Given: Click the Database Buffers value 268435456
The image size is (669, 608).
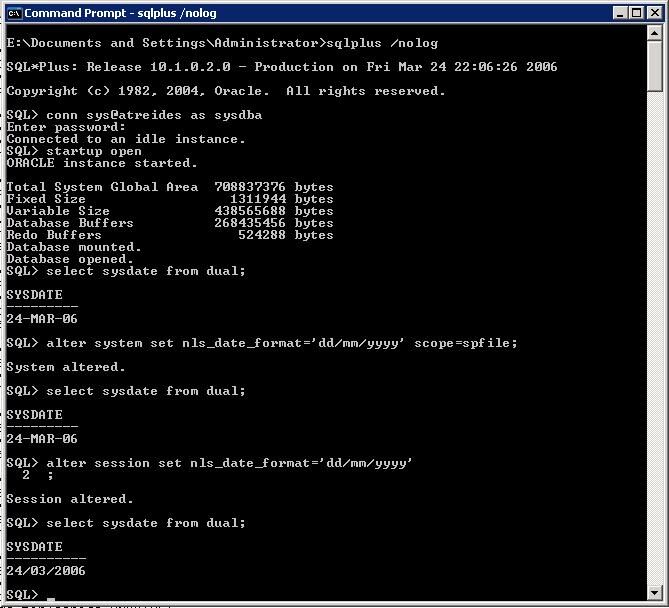Looking at the screenshot, I should 250,223.
